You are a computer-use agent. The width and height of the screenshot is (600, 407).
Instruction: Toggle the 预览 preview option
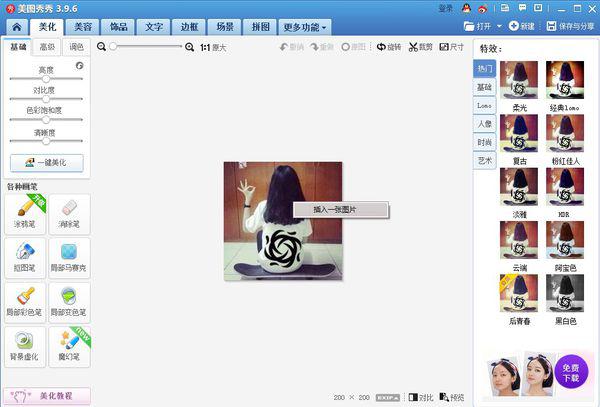452,397
